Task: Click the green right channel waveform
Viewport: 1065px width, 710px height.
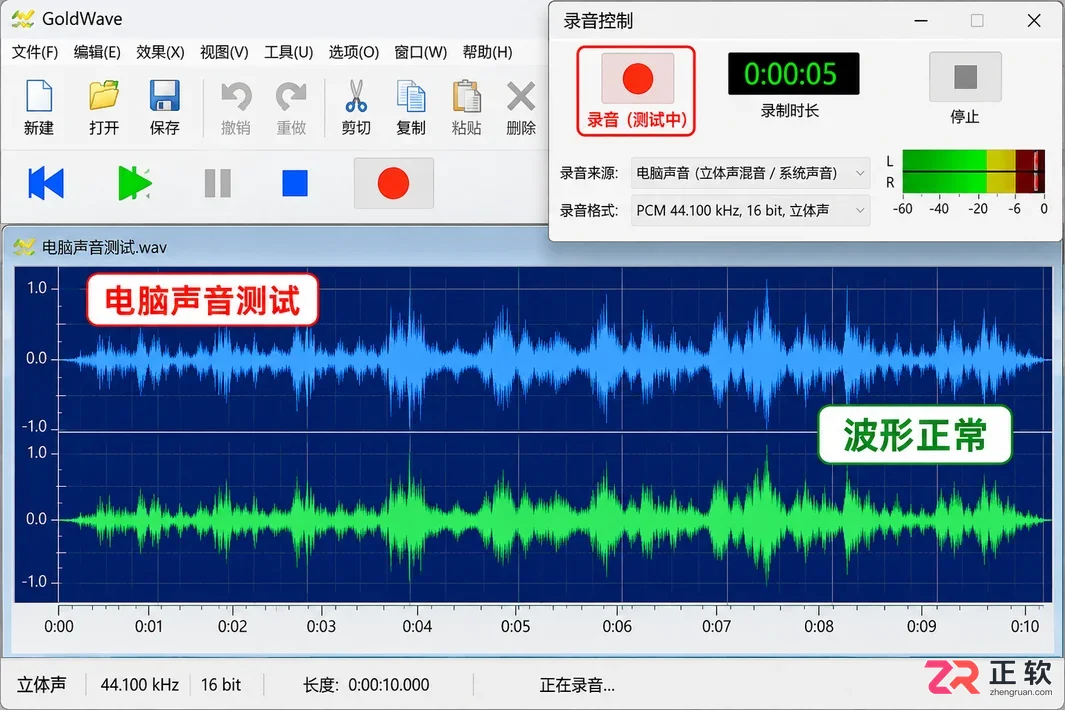Action: point(555,520)
